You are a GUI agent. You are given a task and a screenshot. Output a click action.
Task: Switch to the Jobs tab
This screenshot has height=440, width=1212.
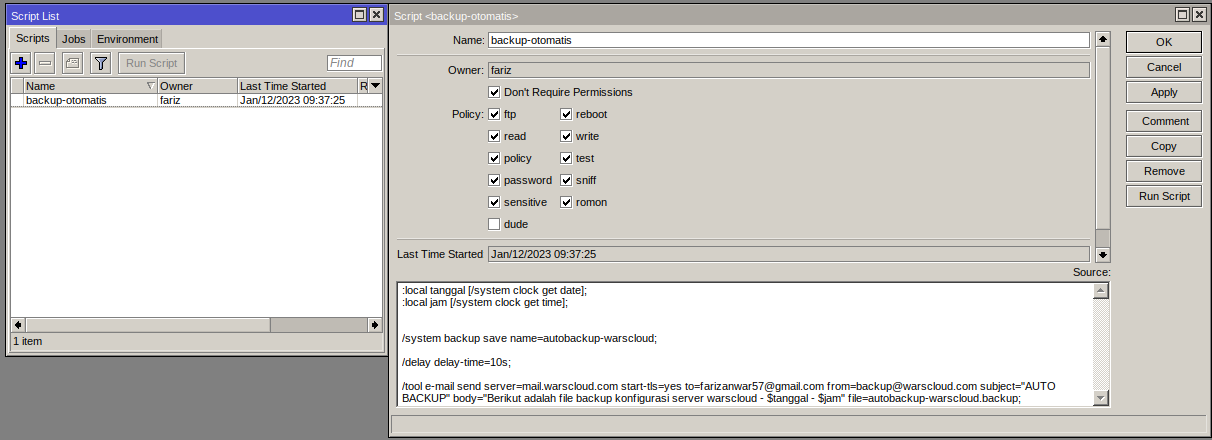(74, 39)
